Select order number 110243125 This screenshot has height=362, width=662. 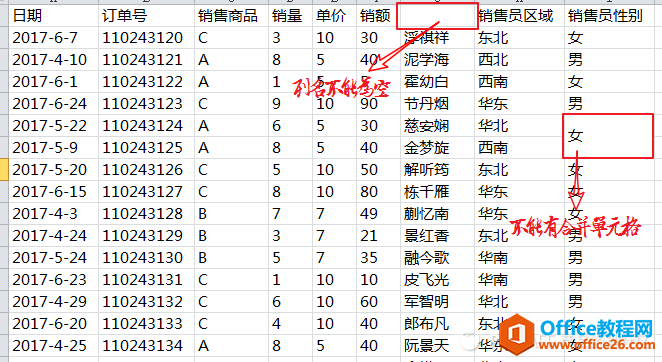click(147, 148)
